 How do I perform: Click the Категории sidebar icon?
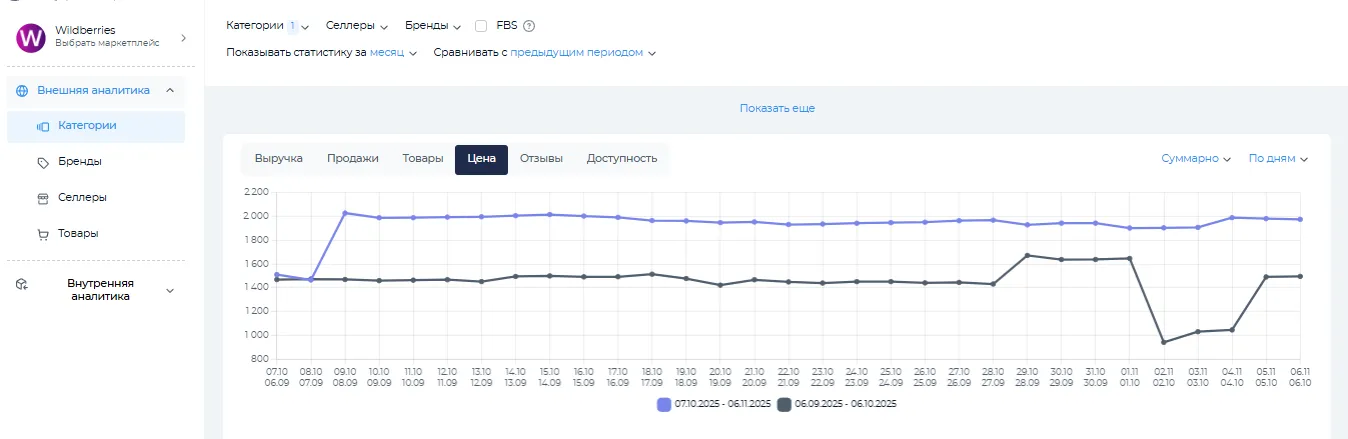[x=43, y=126]
